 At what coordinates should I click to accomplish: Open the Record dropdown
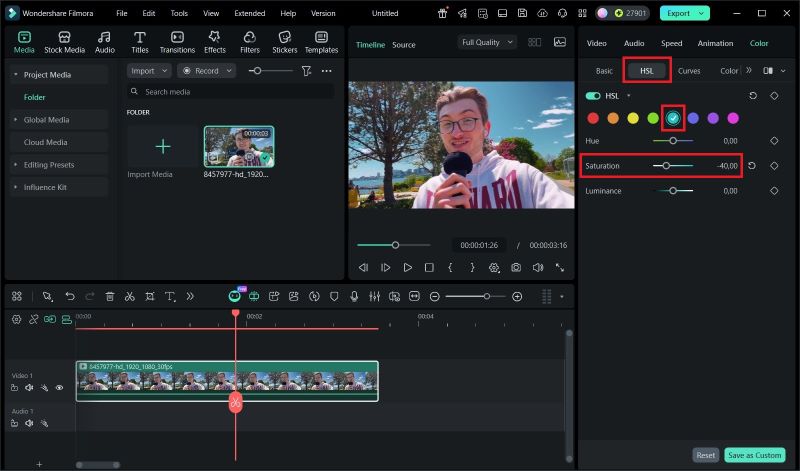(x=207, y=71)
